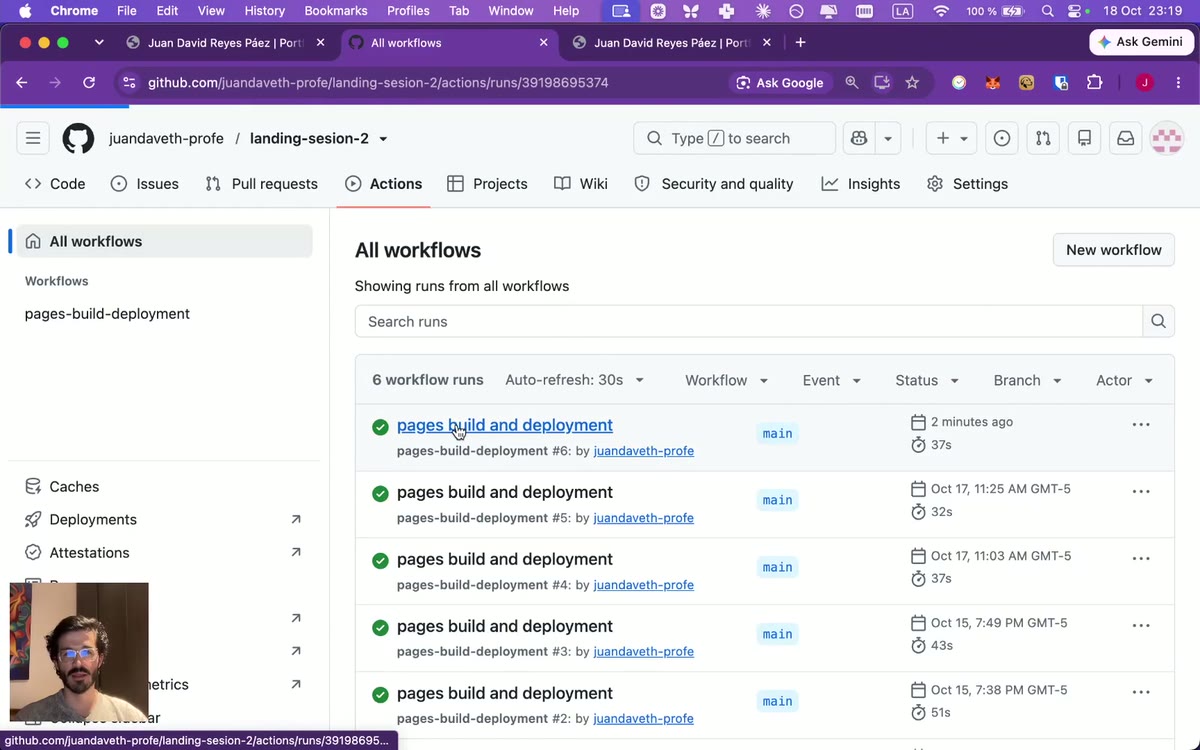Screen dimensions: 1200x750
Task: Expand the create new plus dropdown
Action: click(952, 138)
